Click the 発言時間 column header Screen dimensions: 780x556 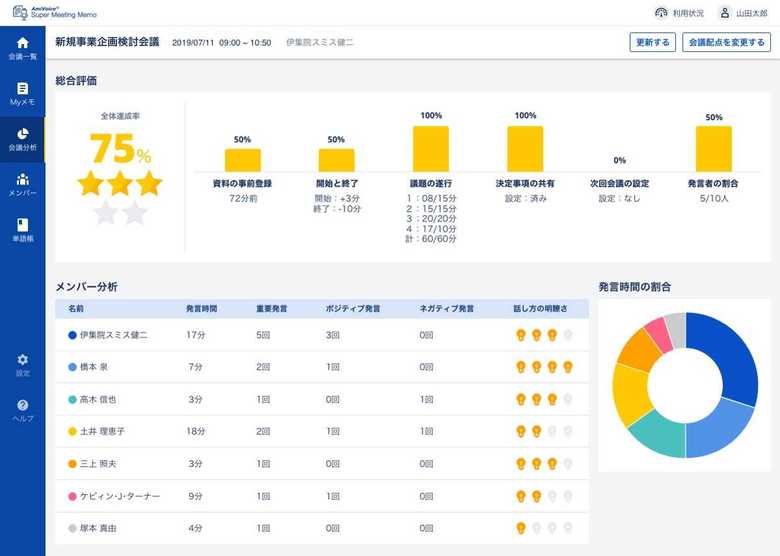pyautogui.click(x=201, y=309)
